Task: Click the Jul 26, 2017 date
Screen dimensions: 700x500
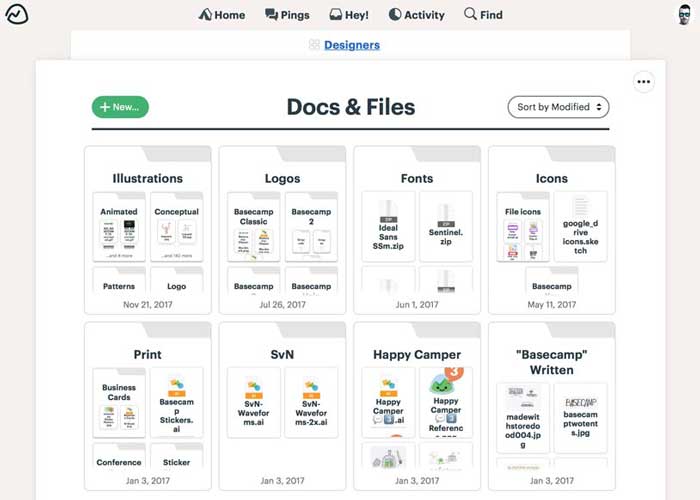Action: 282,304
